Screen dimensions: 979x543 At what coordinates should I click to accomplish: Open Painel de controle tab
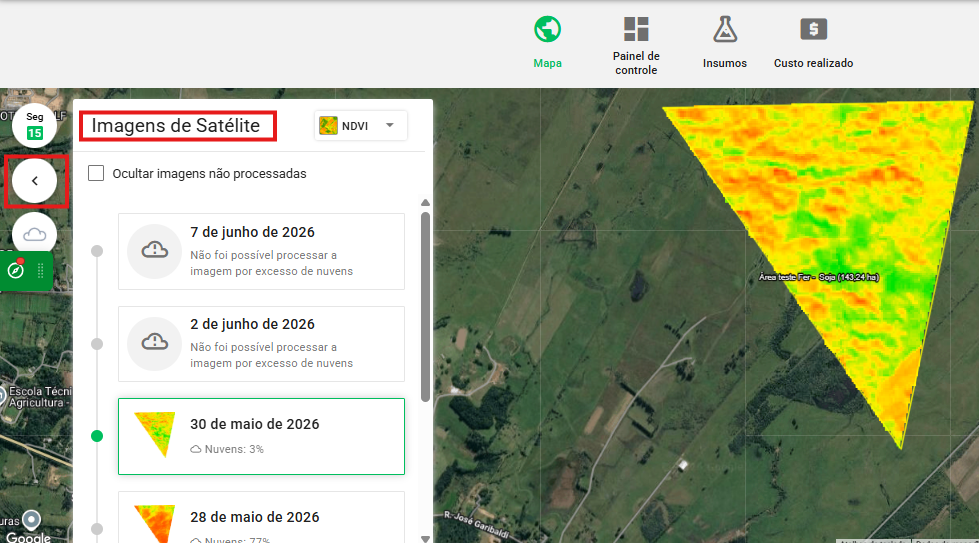pyautogui.click(x=636, y=46)
